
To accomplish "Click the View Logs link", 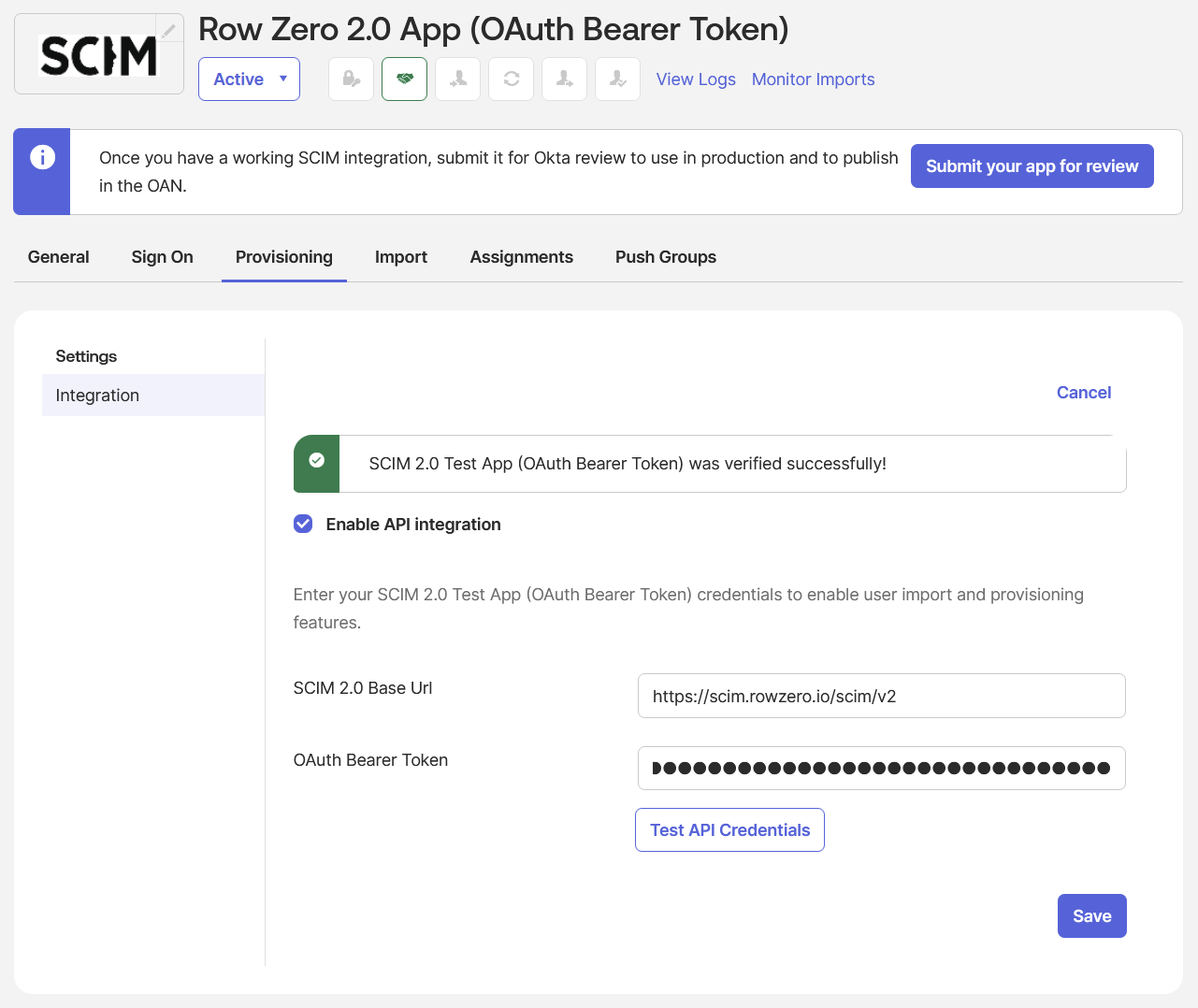I will pyautogui.click(x=696, y=79).
